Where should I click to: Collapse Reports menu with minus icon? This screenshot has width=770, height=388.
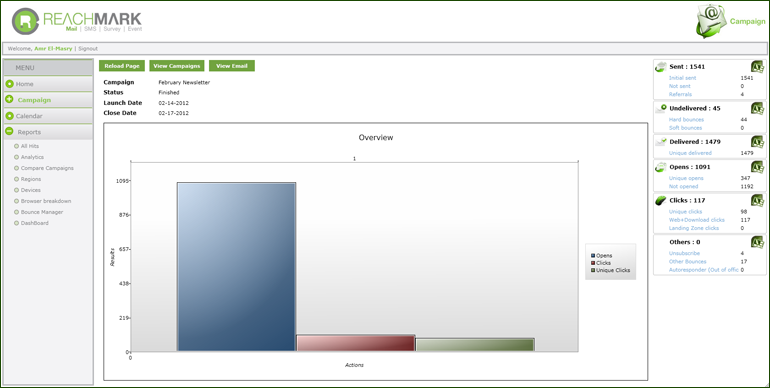(x=9, y=132)
